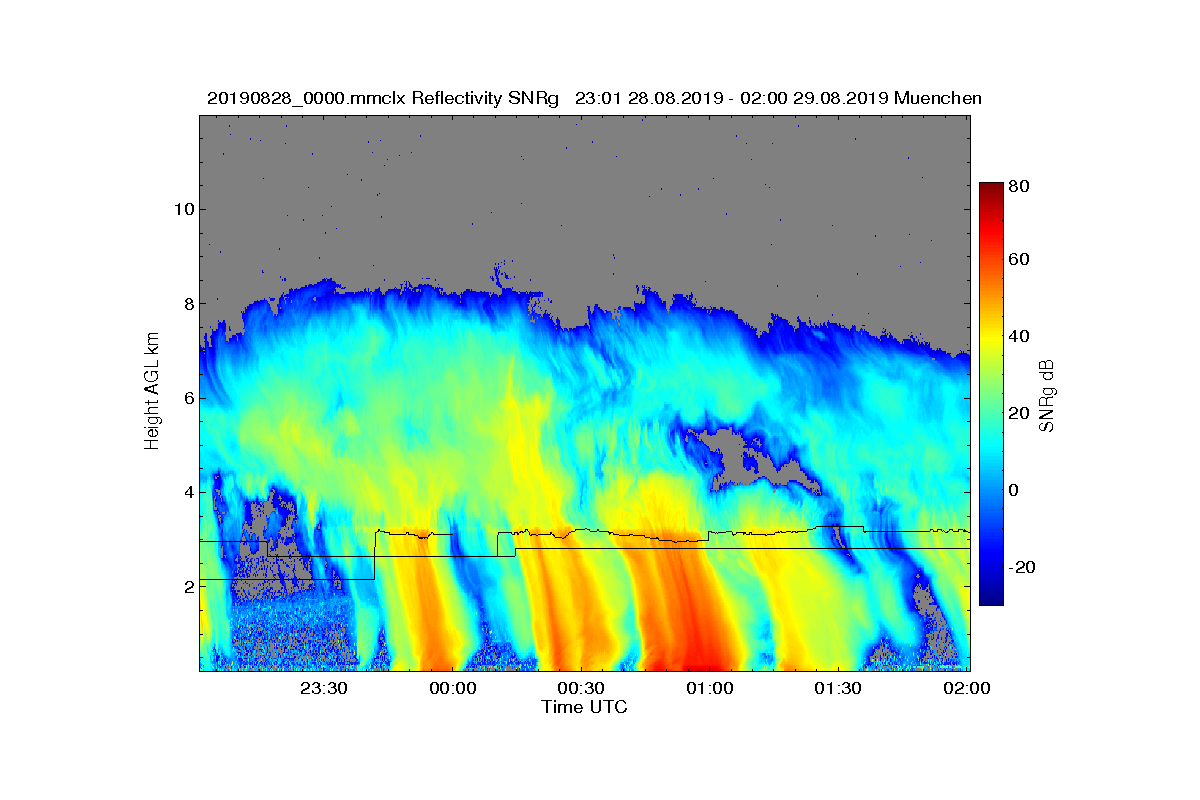The image size is (1200, 800).
Task: Click the colorbar value 40
Action: pos(1021,336)
